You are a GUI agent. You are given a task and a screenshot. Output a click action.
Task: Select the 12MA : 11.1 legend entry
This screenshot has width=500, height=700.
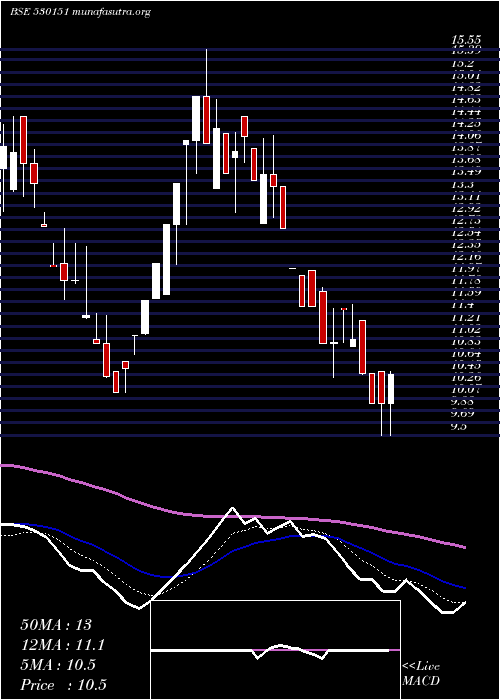coord(62,644)
